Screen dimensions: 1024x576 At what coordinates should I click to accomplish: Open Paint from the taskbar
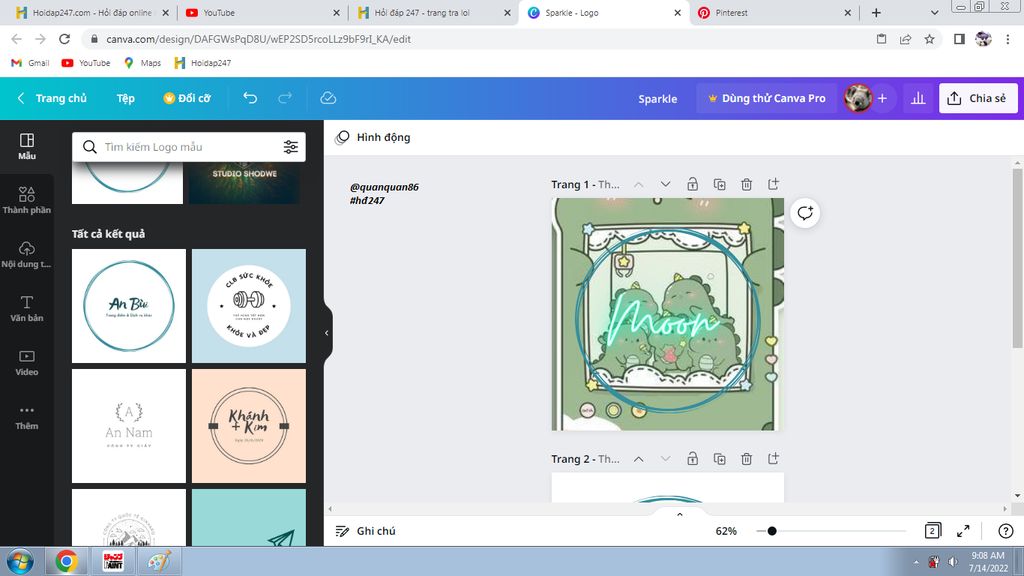[x=159, y=562]
